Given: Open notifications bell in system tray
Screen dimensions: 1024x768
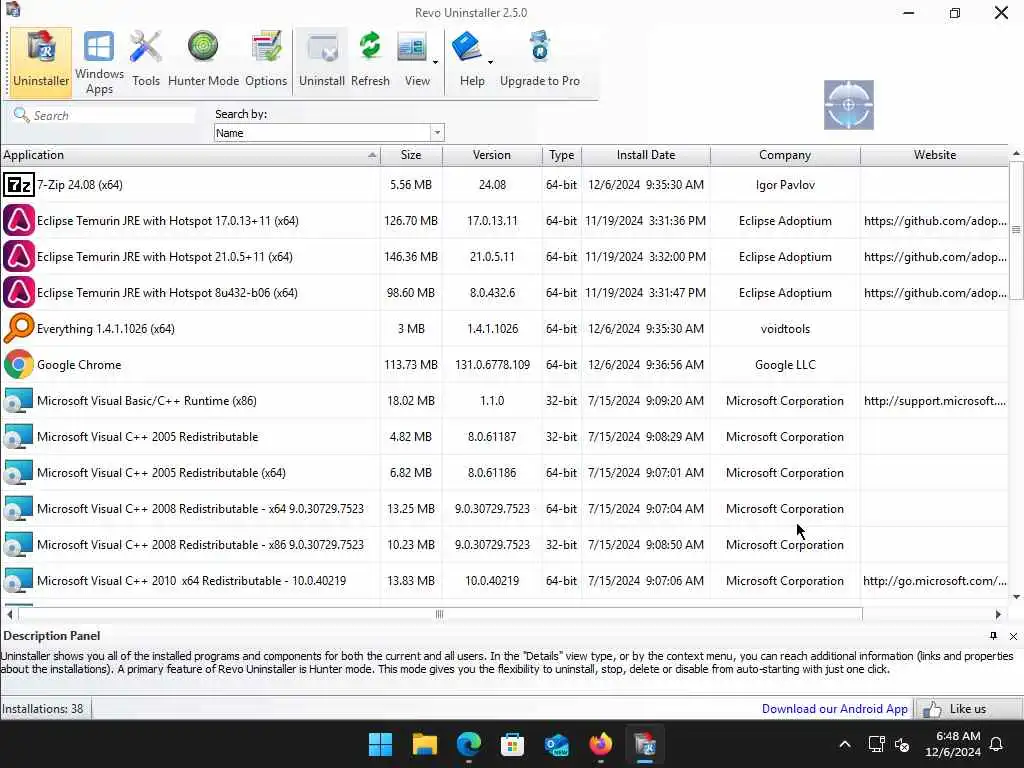Looking at the screenshot, I should pyautogui.click(x=996, y=744).
